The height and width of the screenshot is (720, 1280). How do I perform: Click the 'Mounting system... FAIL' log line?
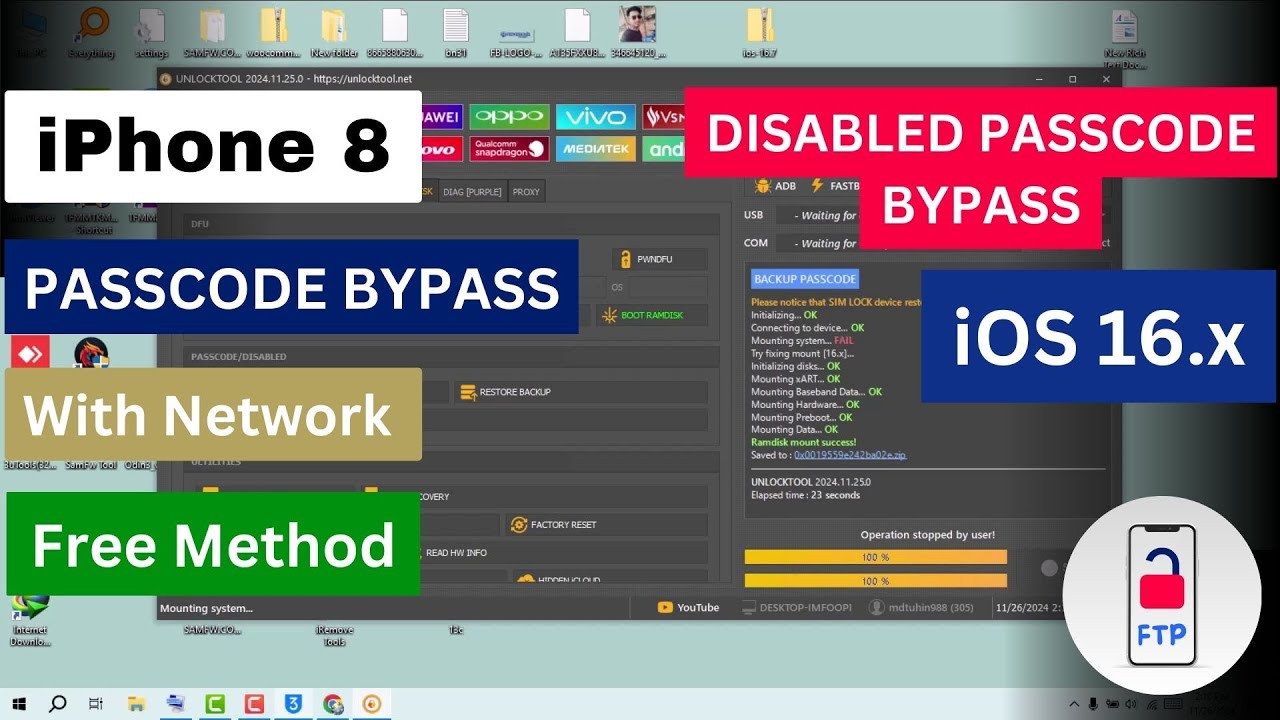(802, 340)
